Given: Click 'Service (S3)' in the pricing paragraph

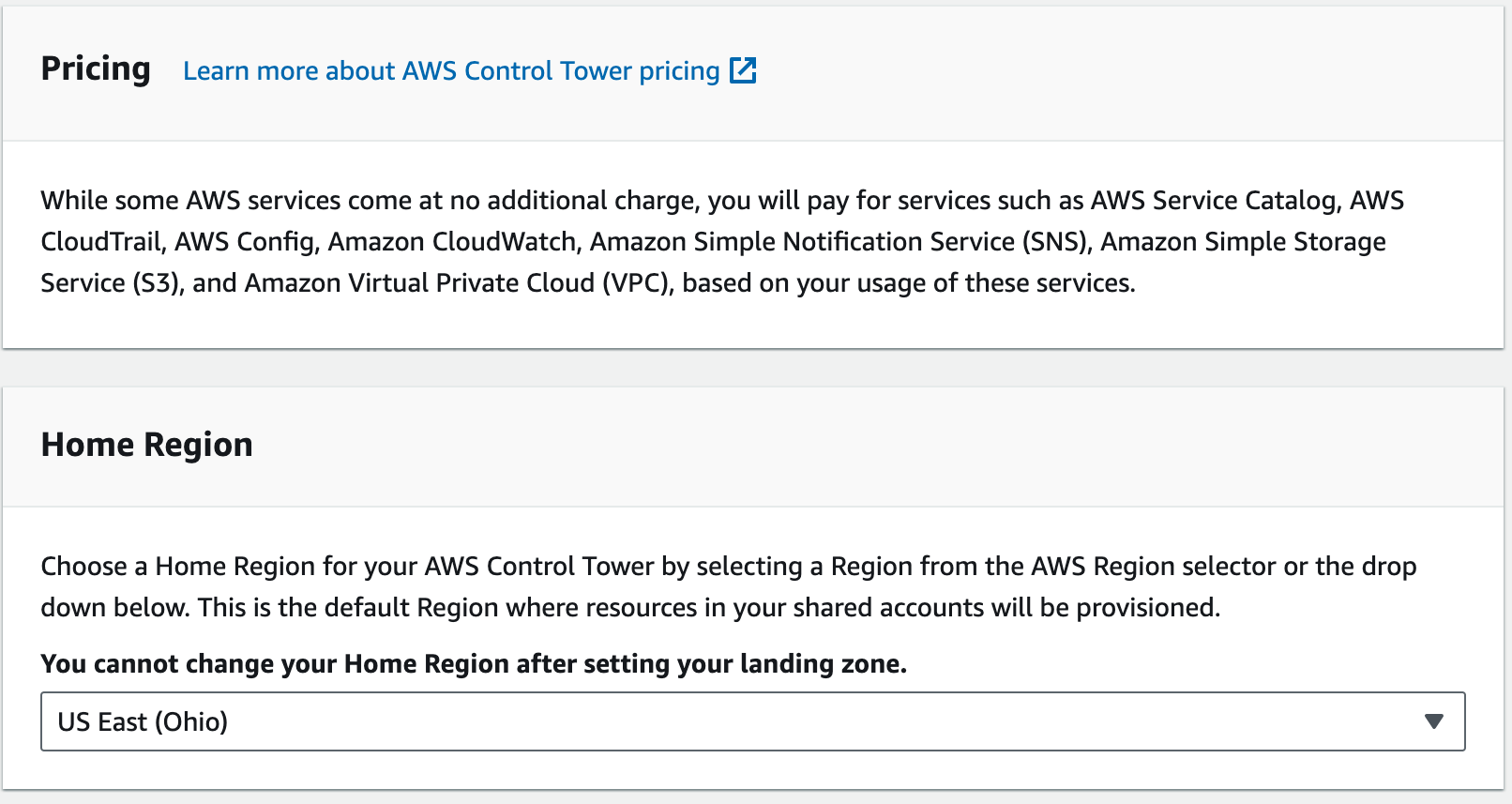Looking at the screenshot, I should pyautogui.click(x=111, y=283).
